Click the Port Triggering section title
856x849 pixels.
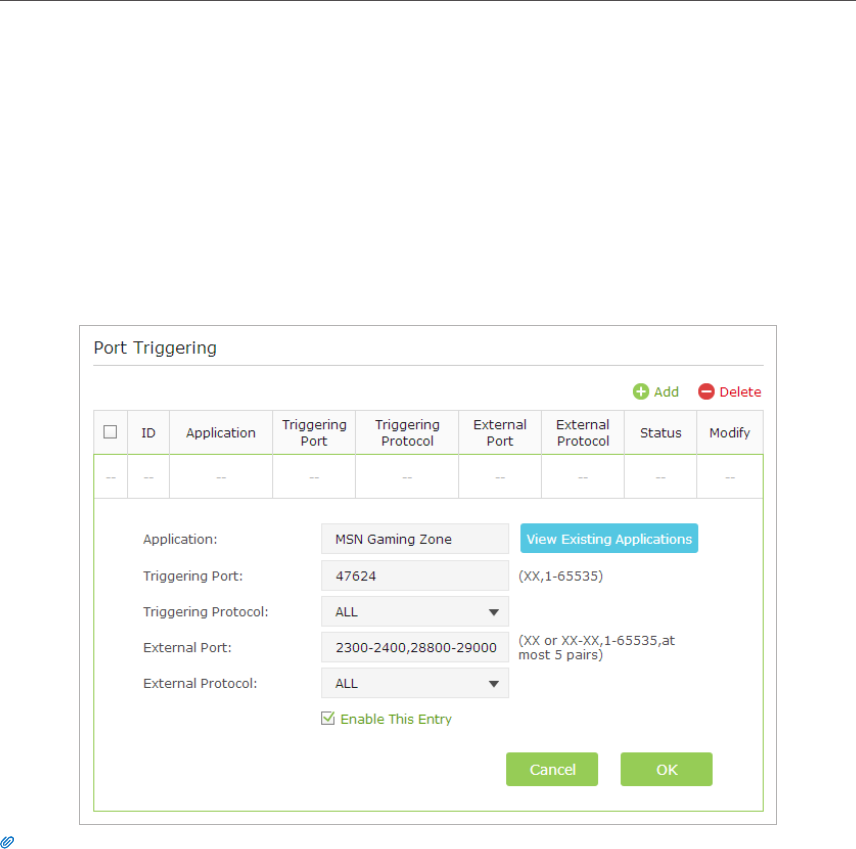tap(155, 348)
